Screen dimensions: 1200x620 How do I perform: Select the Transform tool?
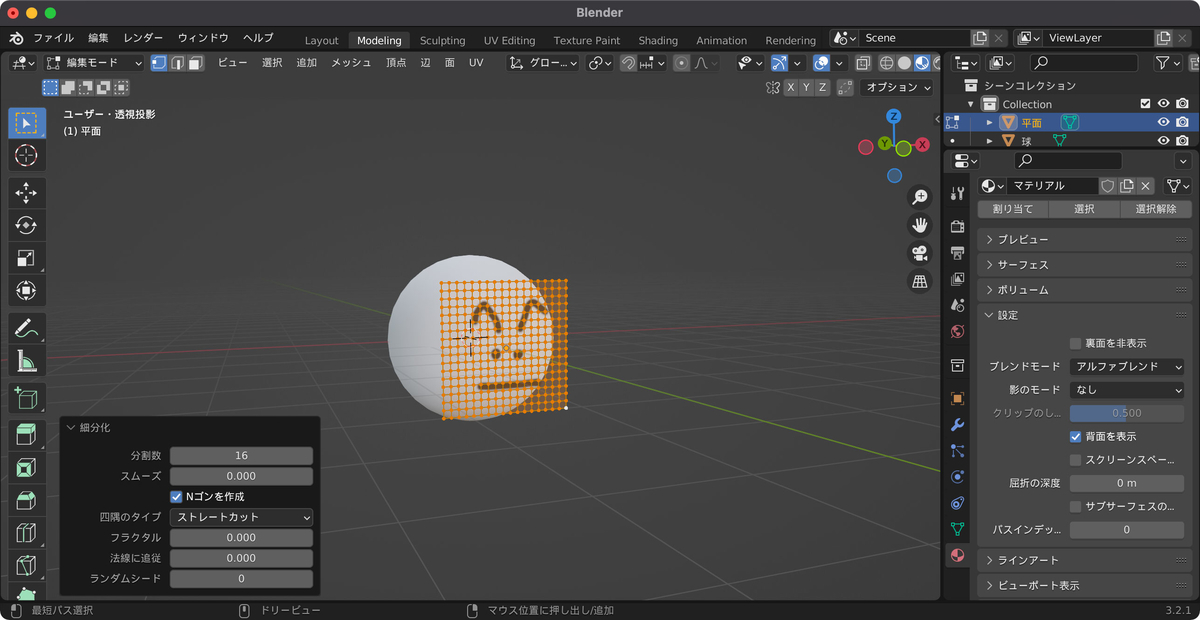[x=26, y=290]
